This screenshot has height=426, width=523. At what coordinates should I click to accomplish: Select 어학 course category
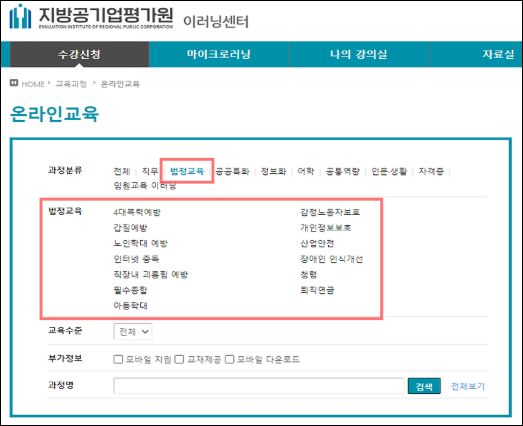point(306,171)
